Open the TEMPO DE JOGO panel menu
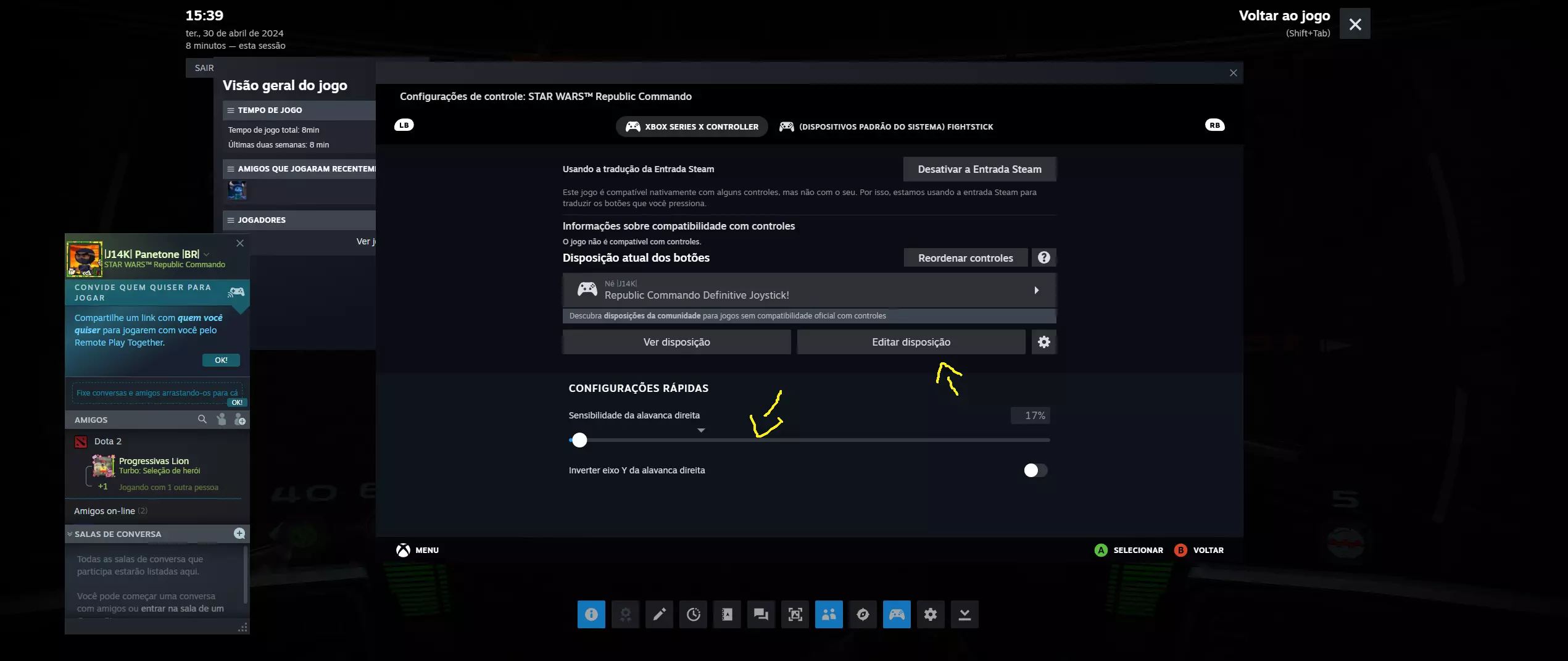This screenshot has width=1568, height=661. pos(231,110)
